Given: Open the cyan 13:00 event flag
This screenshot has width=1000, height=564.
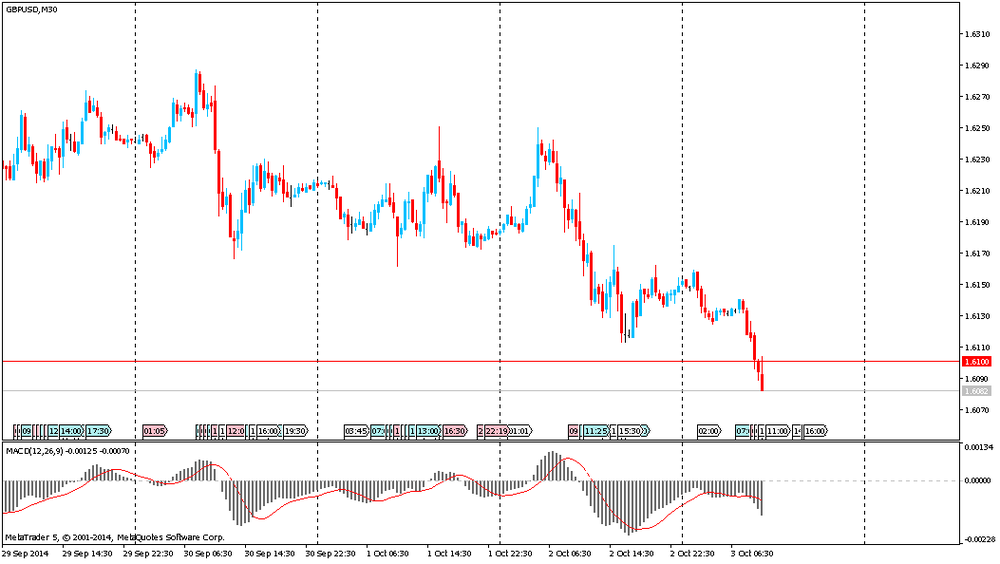Looking at the screenshot, I should coord(429,431).
